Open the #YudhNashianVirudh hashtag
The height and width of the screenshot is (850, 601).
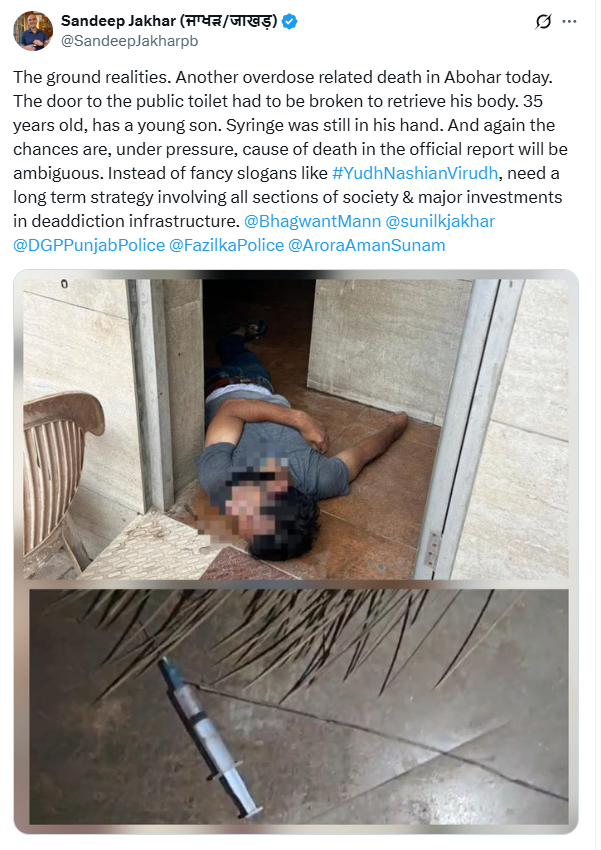415,173
